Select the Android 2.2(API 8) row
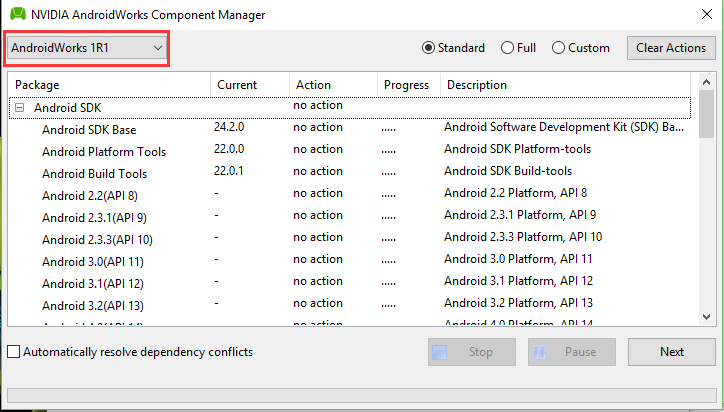The width and height of the screenshot is (724, 412). 350,195
